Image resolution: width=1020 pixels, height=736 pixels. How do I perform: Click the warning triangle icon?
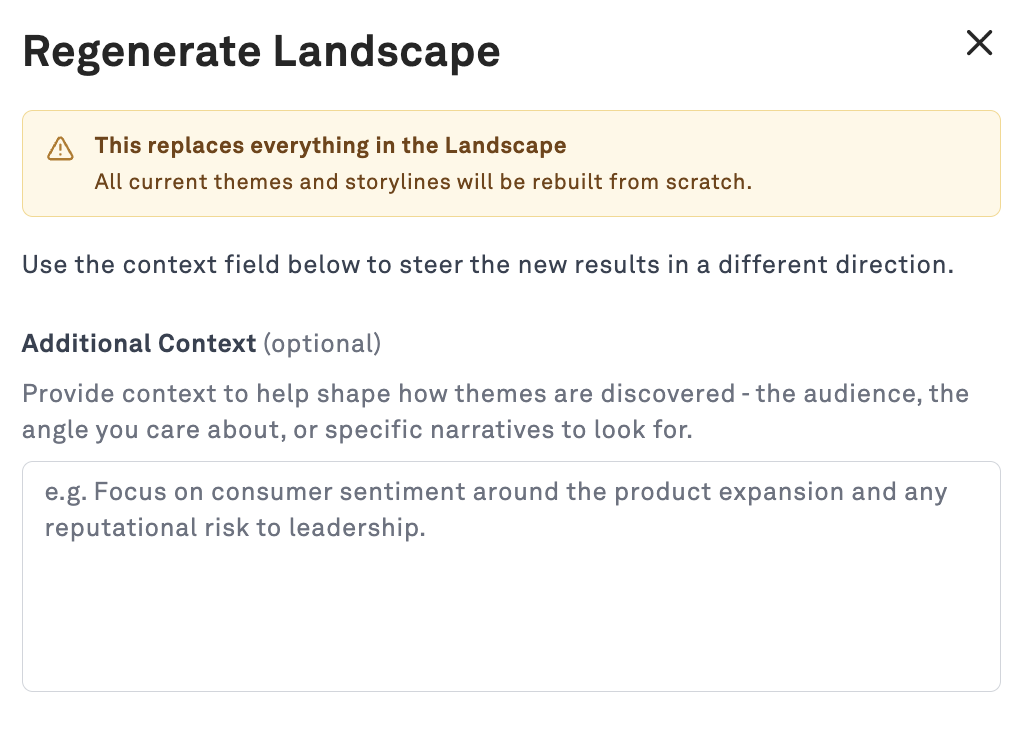click(x=60, y=148)
